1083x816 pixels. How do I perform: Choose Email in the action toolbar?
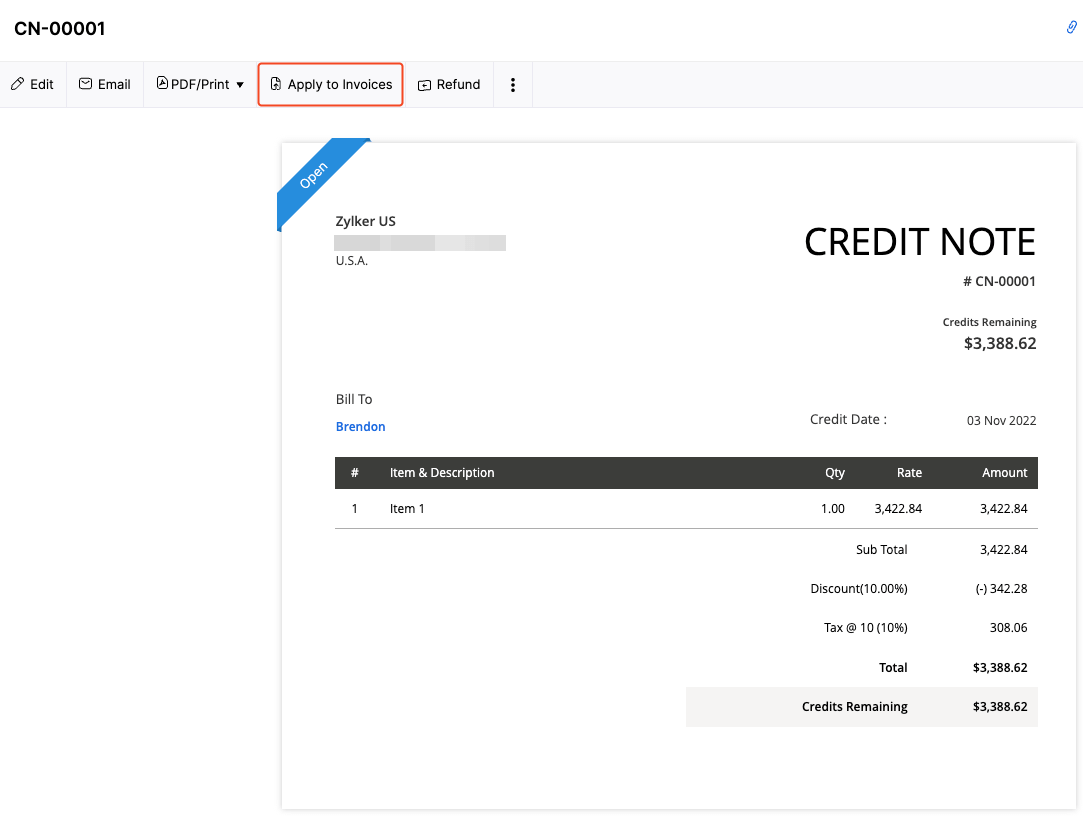104,84
